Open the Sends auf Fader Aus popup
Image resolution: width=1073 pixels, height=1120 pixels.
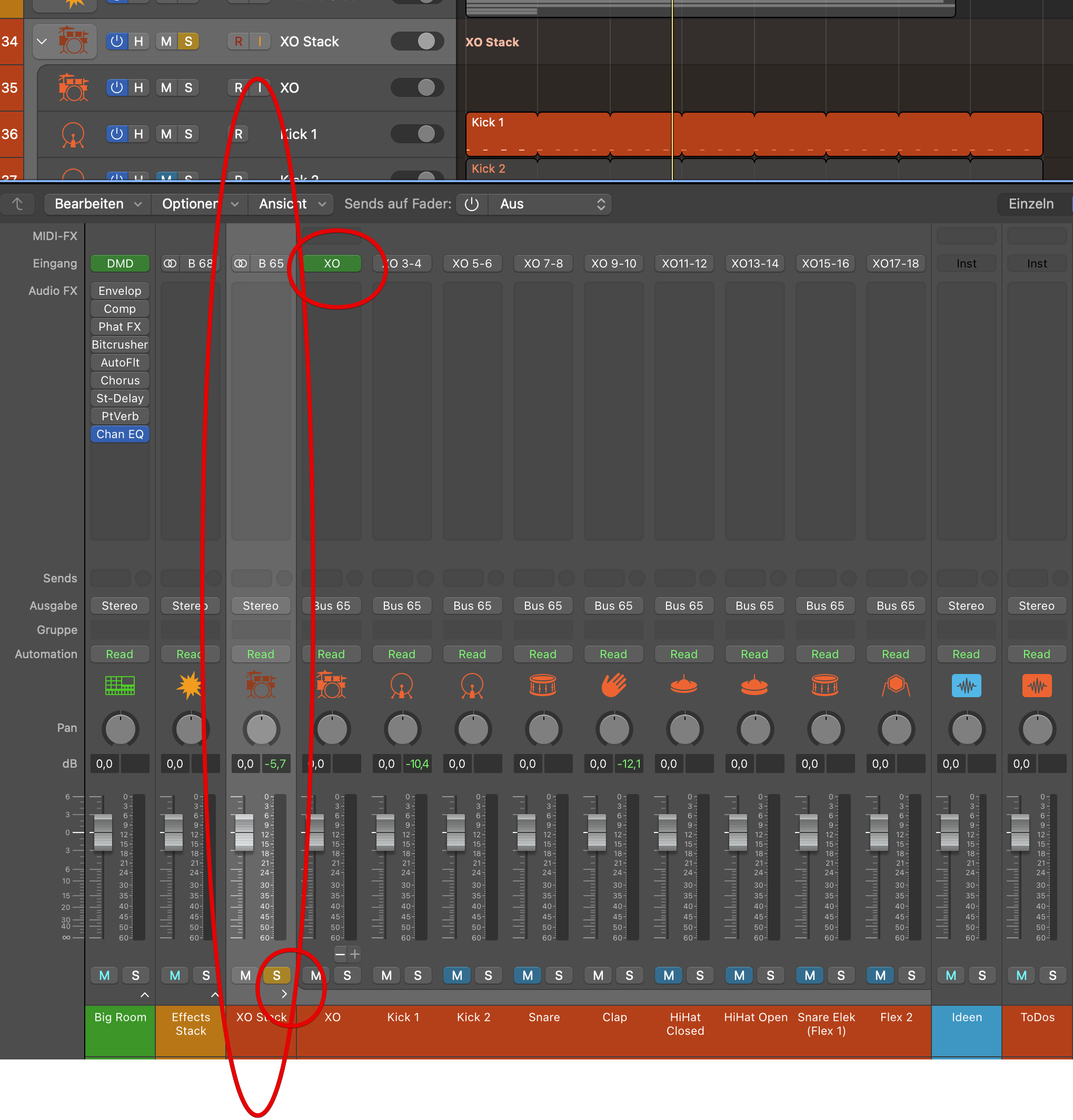coord(551,204)
